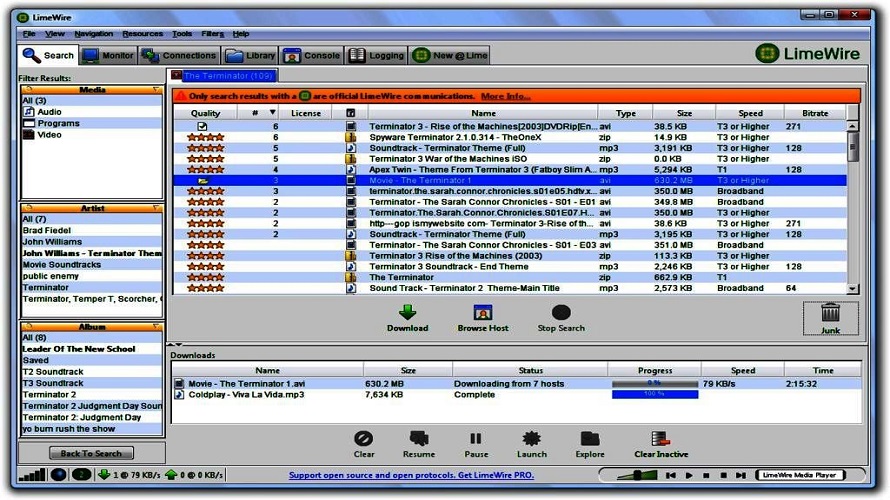
Task: Click the Video media filter icon
Action: (x=28, y=135)
